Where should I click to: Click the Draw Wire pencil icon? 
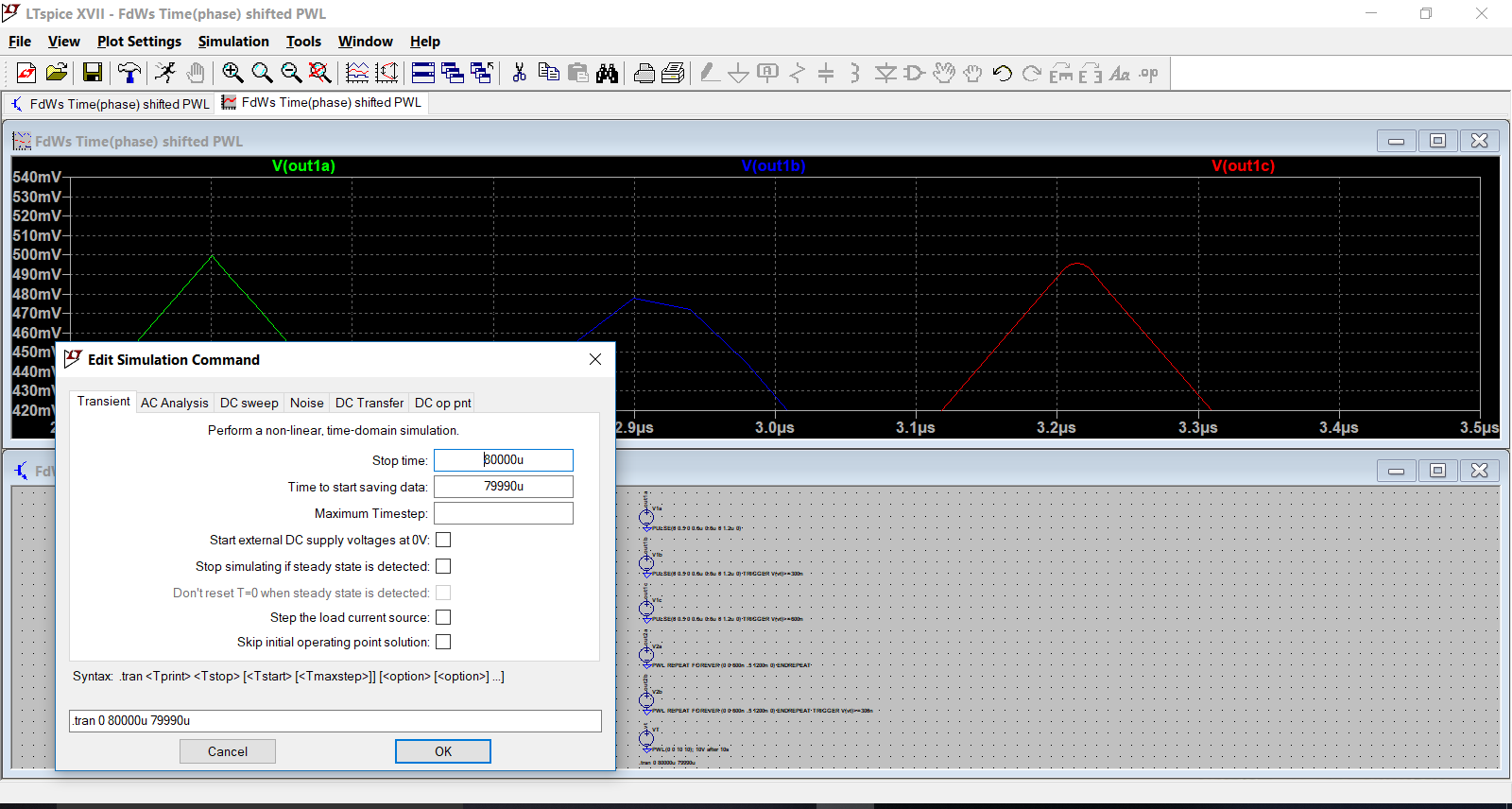coord(710,73)
